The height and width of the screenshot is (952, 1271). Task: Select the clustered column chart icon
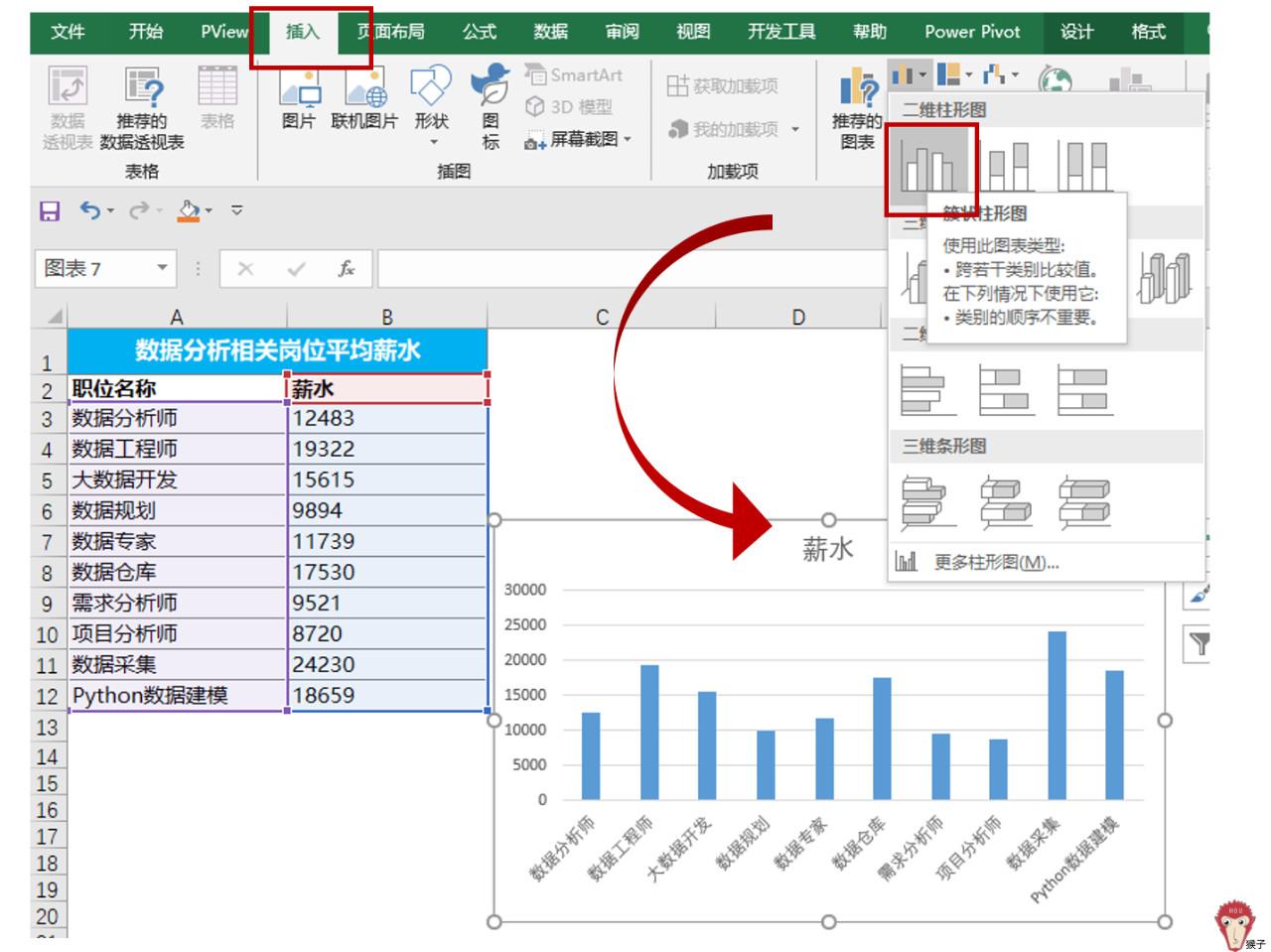tap(928, 165)
